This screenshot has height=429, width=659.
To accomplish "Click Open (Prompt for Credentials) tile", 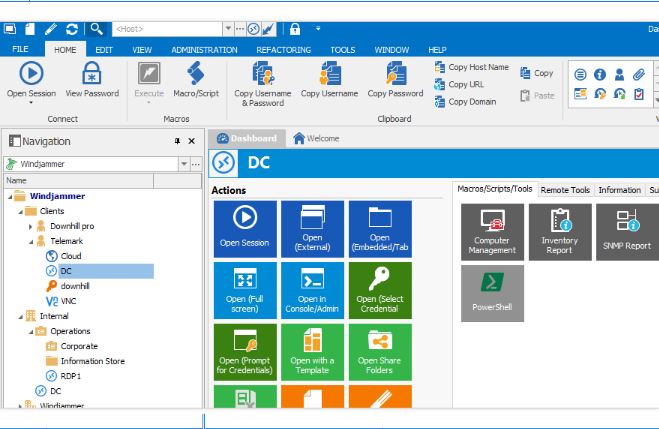I will coord(245,352).
